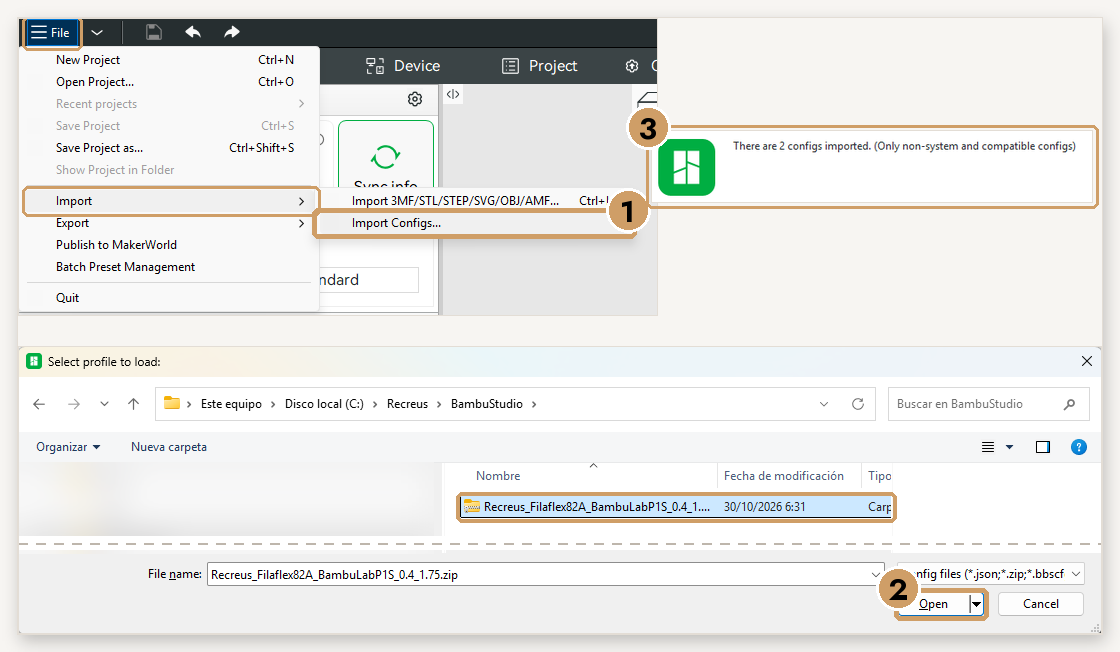The width and height of the screenshot is (1120, 652).
Task: Click Nueva carpeta in the dialog toolbar
Action: 169,447
